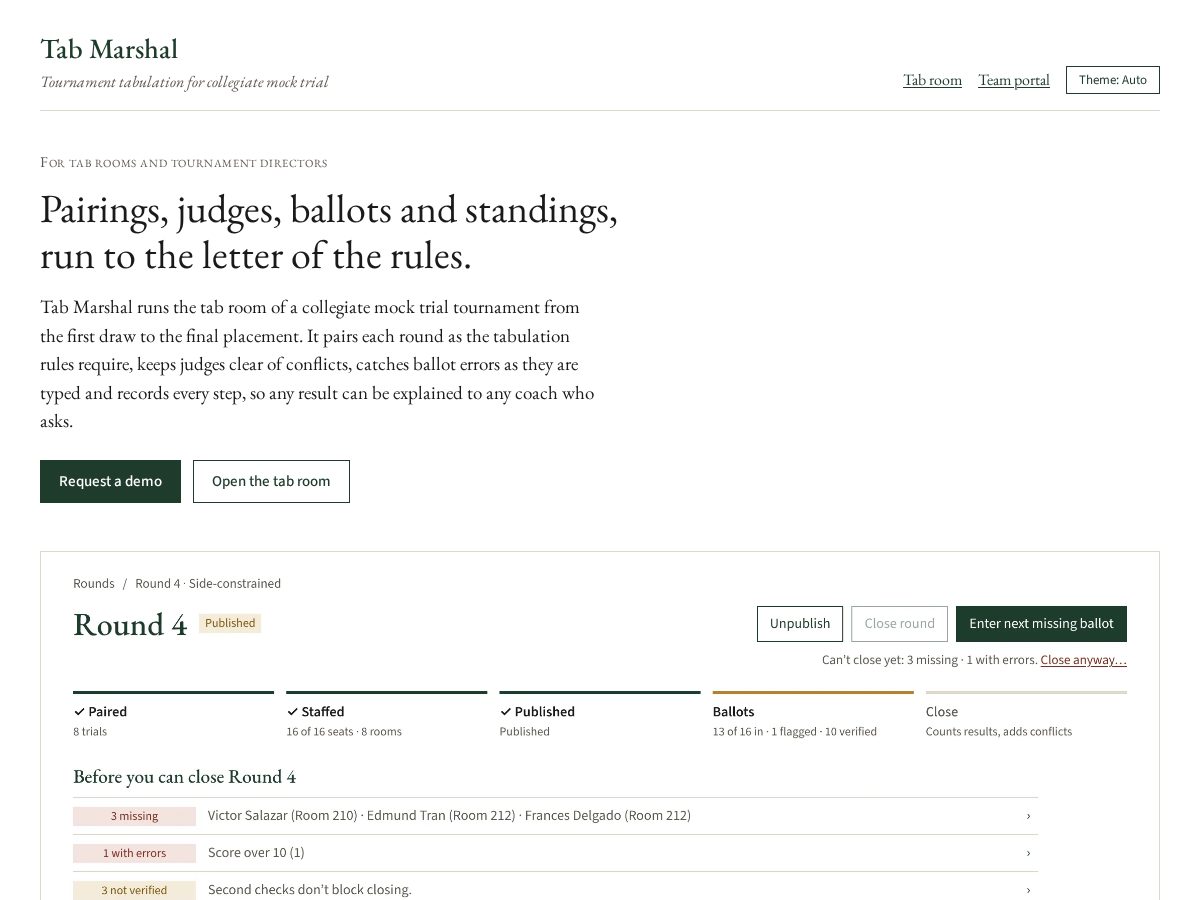Image resolution: width=1200 pixels, height=900 pixels.
Task: Open the Paired step tab
Action: pos(173,715)
